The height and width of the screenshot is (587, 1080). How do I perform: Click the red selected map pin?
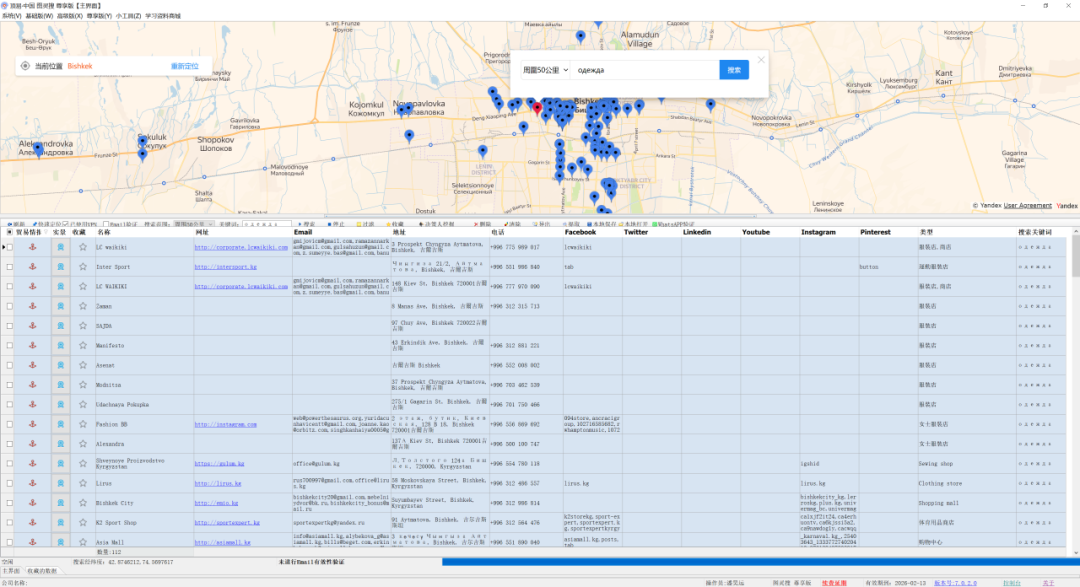[x=537, y=108]
